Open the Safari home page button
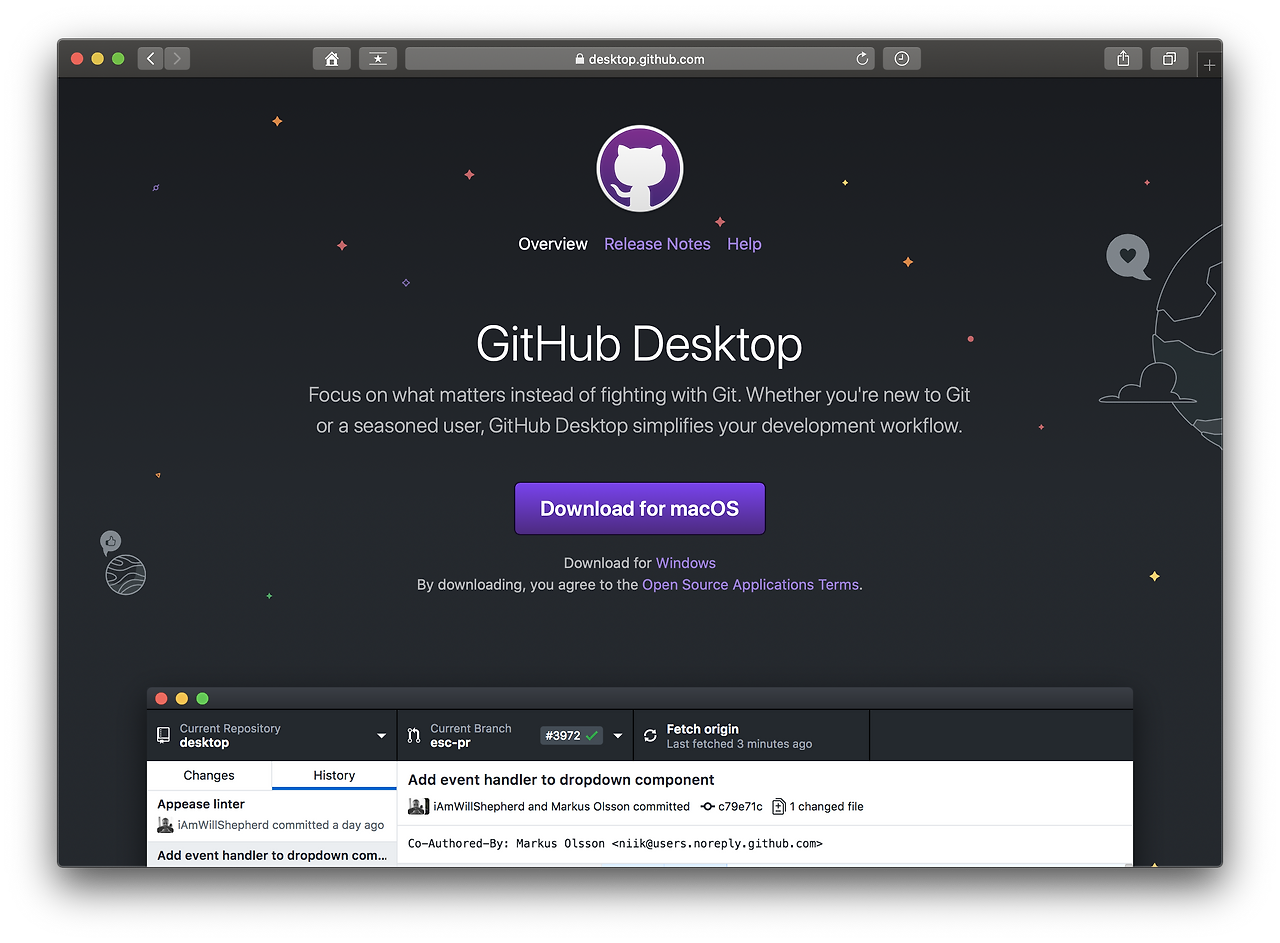The height and width of the screenshot is (943, 1280). click(x=332, y=59)
